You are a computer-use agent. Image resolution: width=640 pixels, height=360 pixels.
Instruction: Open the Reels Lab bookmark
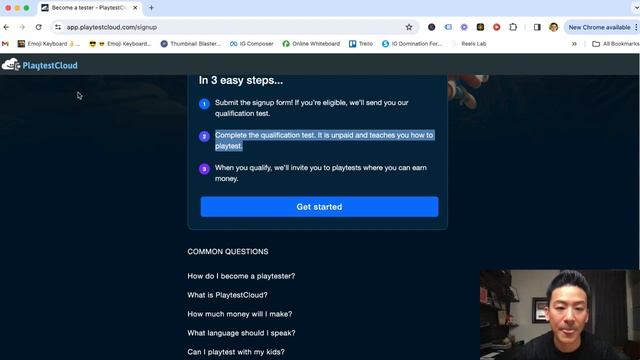point(469,44)
